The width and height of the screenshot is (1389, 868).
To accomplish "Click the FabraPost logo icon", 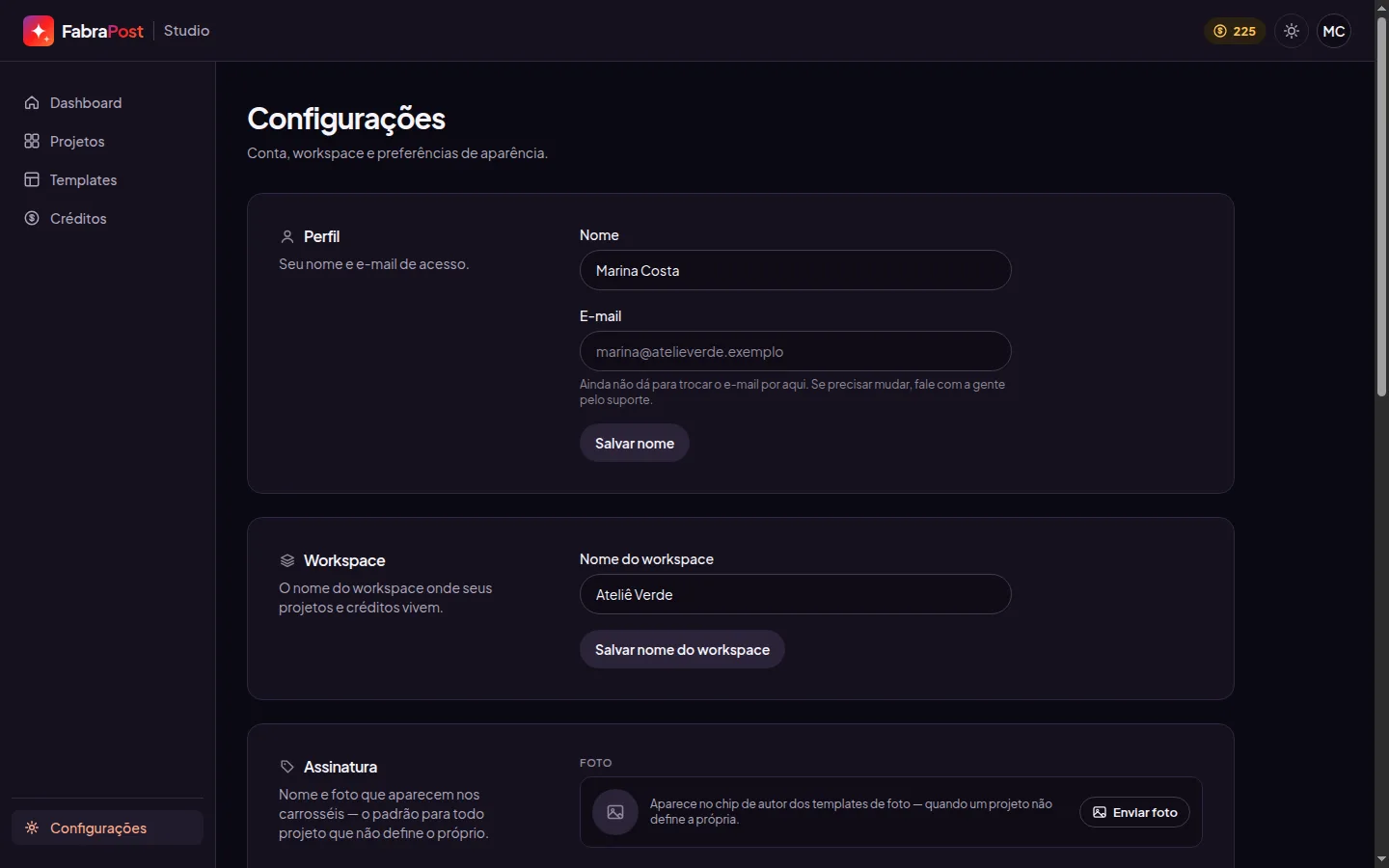I will 39,31.
